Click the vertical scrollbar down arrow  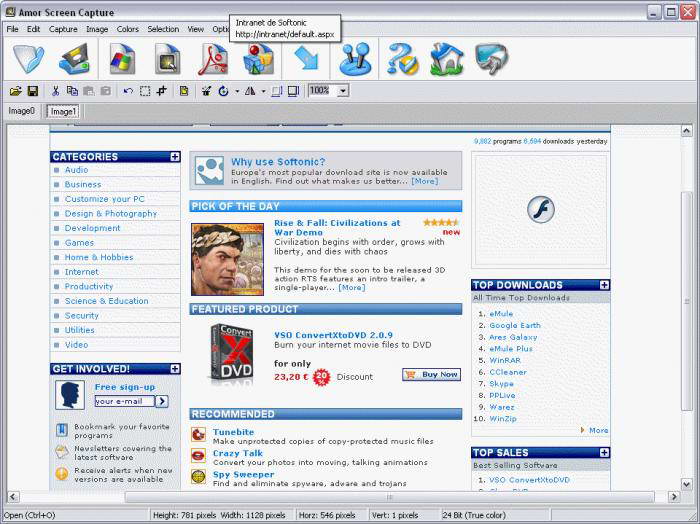point(687,484)
